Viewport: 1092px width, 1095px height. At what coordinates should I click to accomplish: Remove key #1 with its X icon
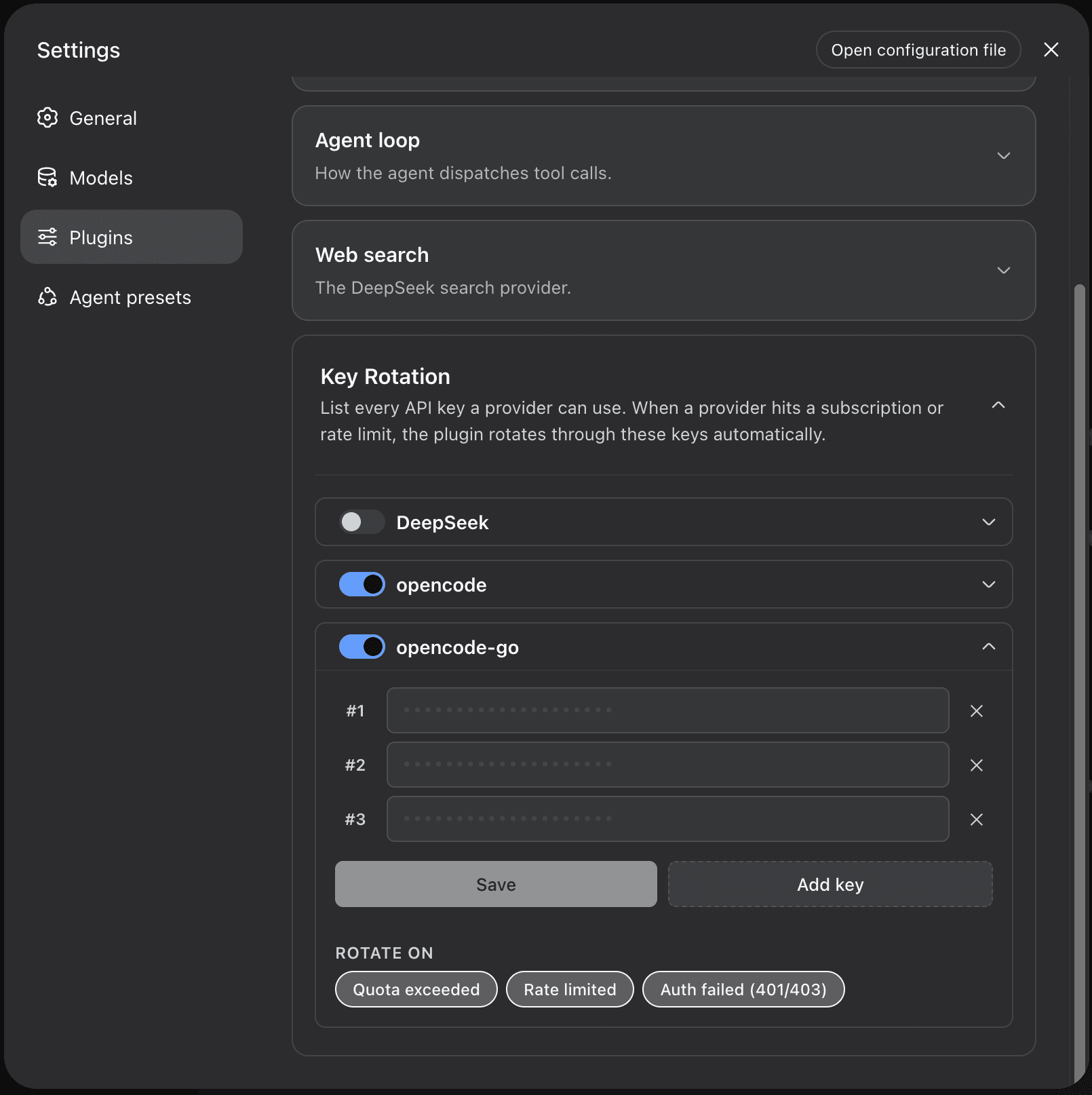tap(977, 711)
